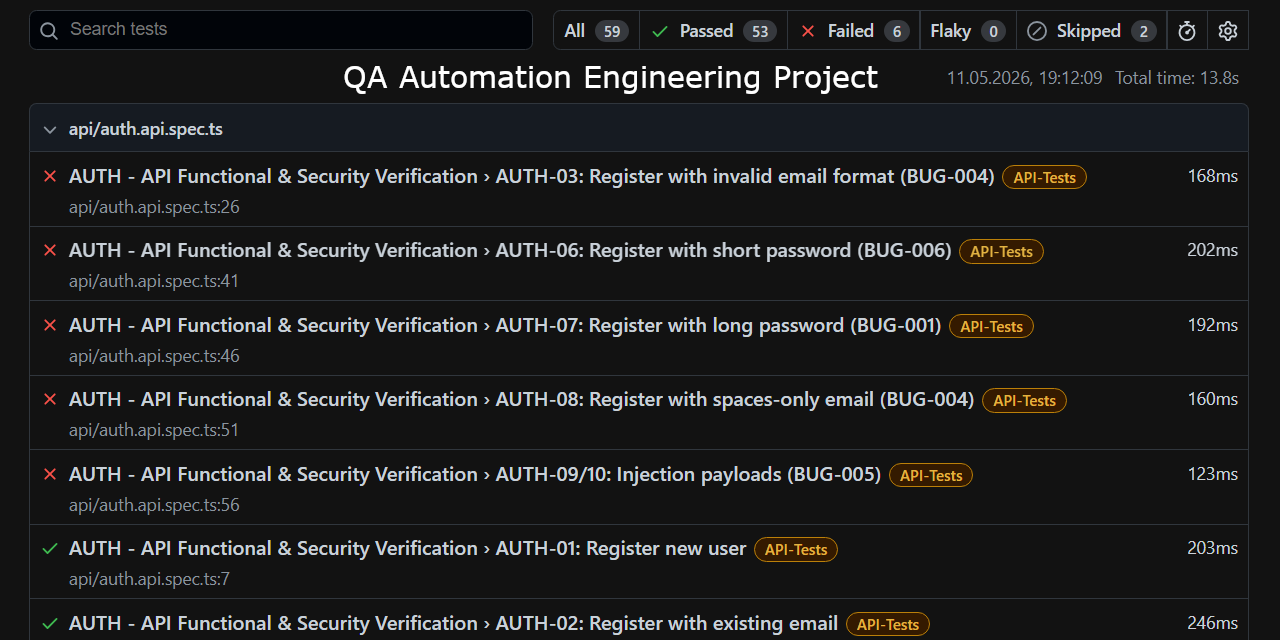Click file location api/auth.api.spec.ts:56
Viewport: 1280px width, 640px height.
[154, 505]
